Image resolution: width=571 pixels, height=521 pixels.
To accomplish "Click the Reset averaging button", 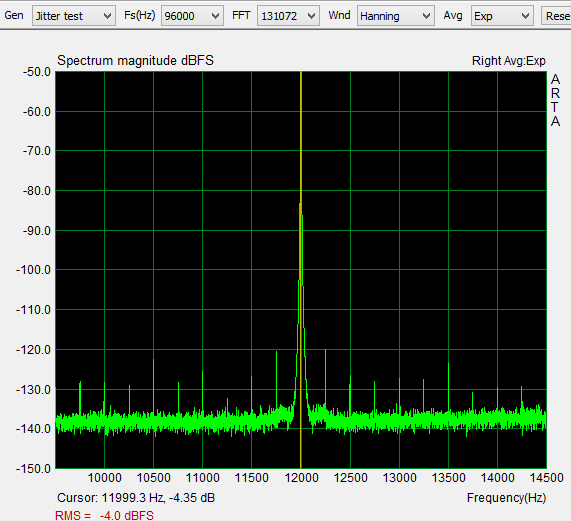I will (556, 16).
